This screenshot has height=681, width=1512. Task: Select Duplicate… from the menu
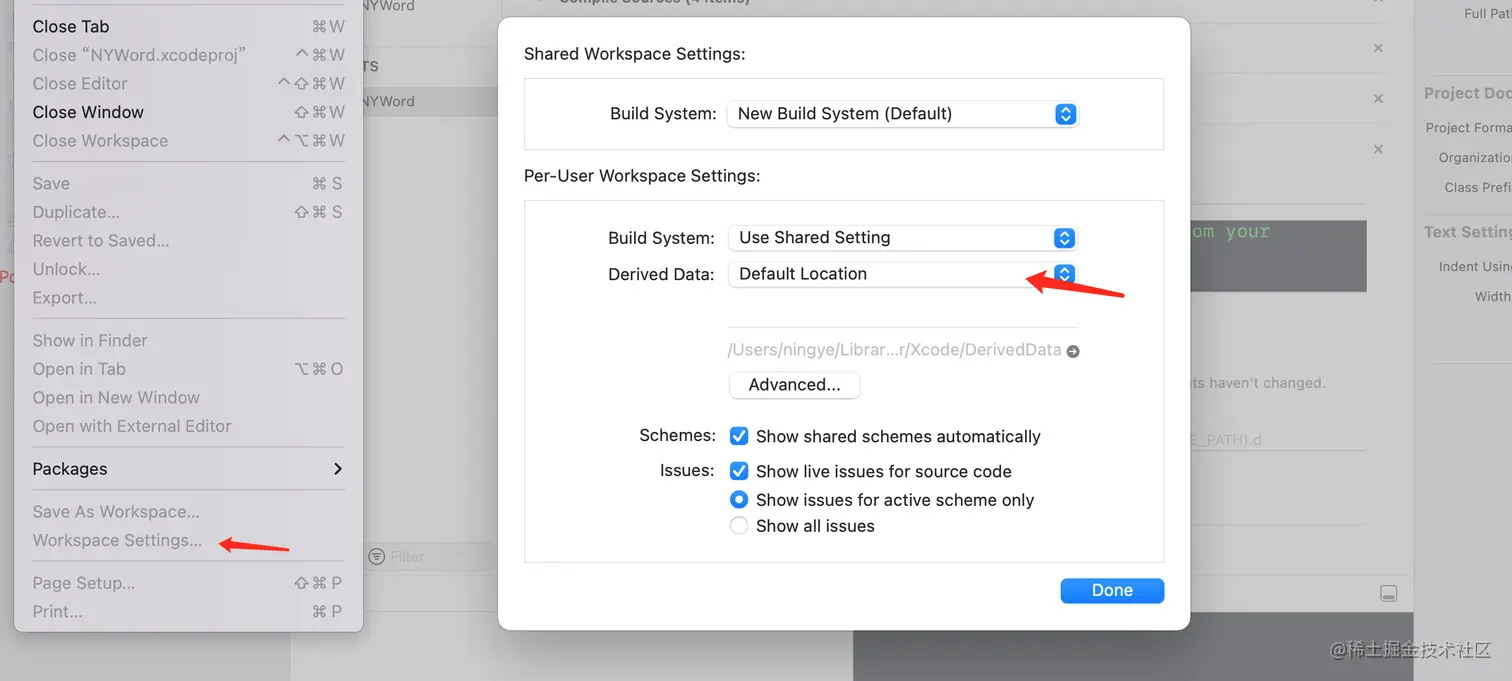[x=188, y=212]
